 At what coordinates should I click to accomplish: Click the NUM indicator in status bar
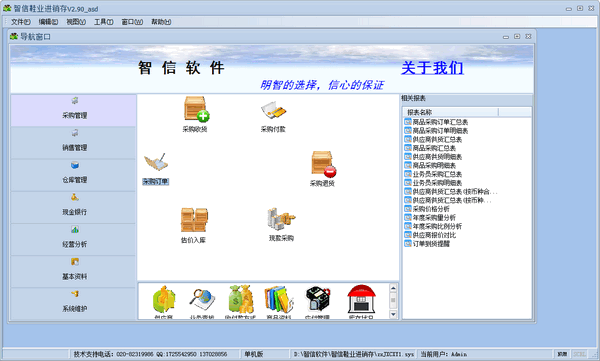(562, 354)
